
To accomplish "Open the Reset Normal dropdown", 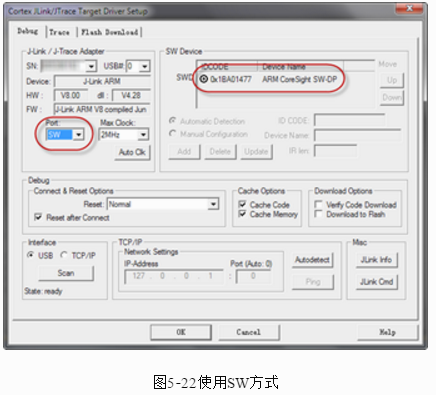I will coord(213,204).
